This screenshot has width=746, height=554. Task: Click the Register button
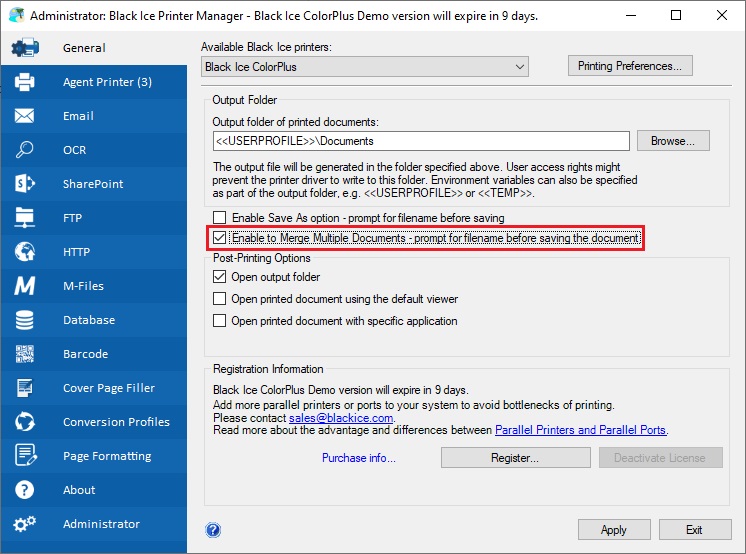[515, 457]
